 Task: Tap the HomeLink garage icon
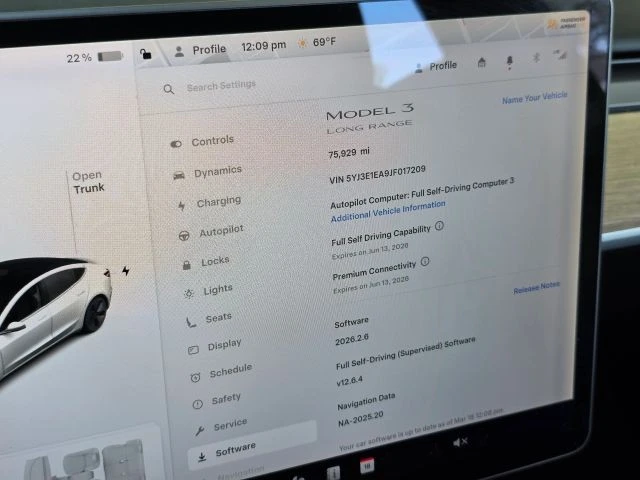point(482,62)
